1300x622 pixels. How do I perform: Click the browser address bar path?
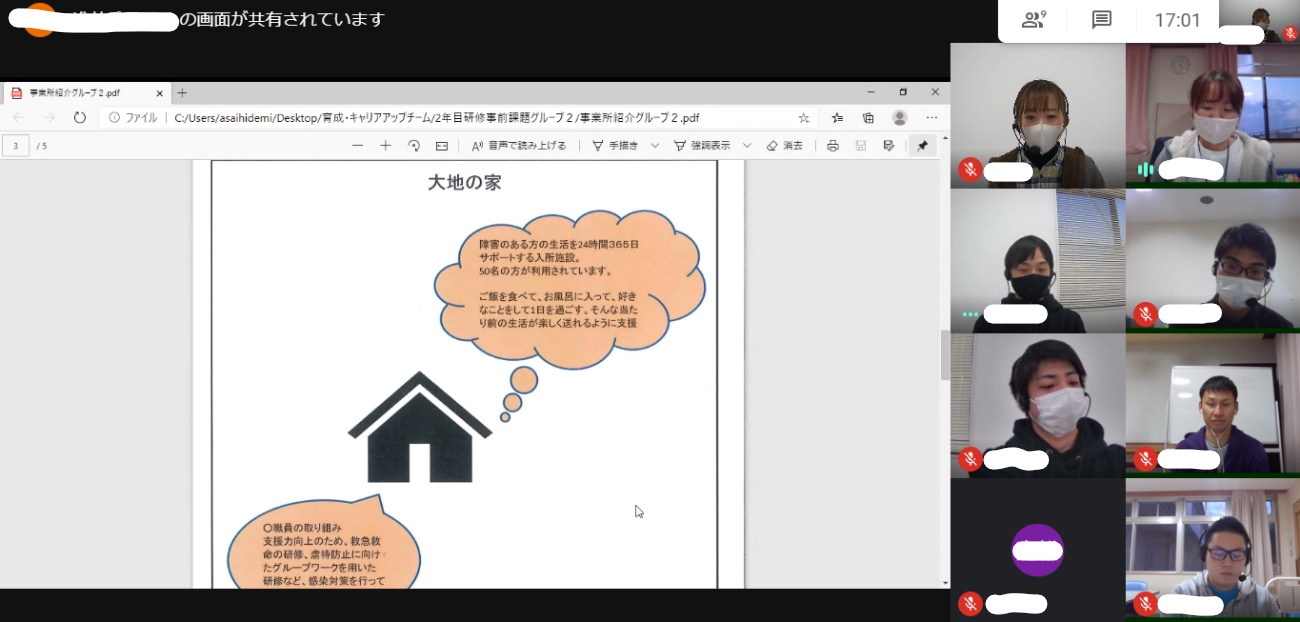tap(436, 118)
